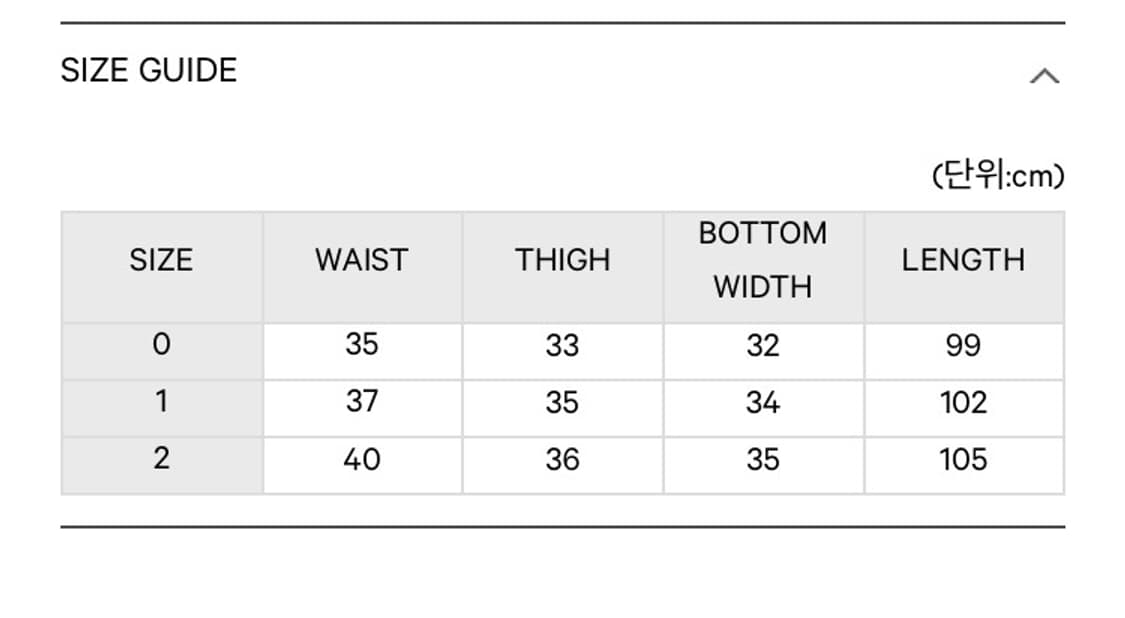Collapse the SIZE GUIDE section chevron

pyautogui.click(x=1043, y=76)
